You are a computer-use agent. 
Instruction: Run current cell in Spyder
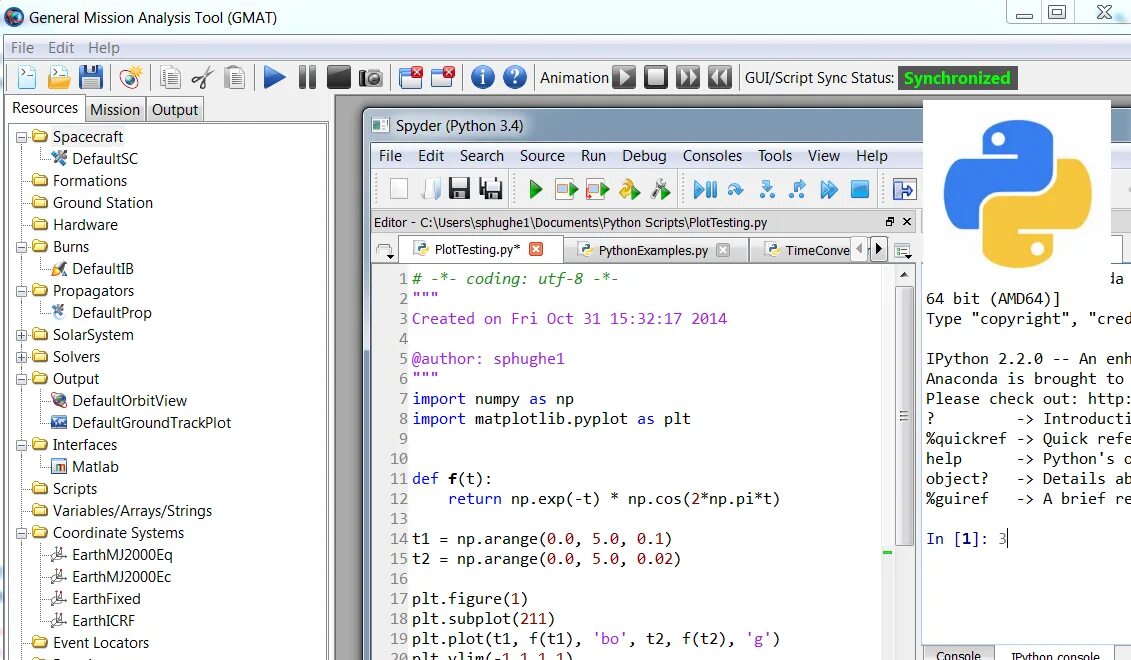(x=566, y=189)
